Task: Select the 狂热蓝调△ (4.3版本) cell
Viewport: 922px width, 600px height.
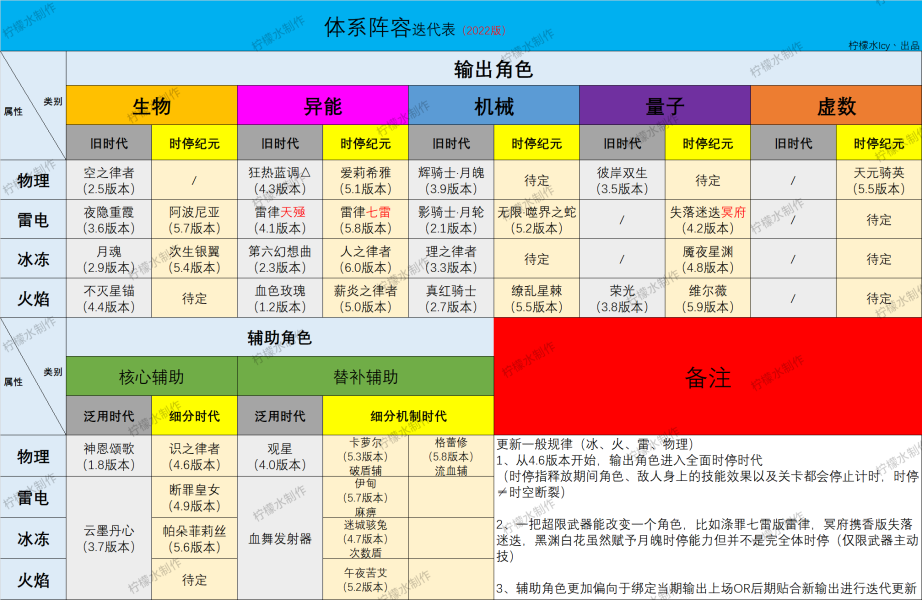Action: click(280, 180)
